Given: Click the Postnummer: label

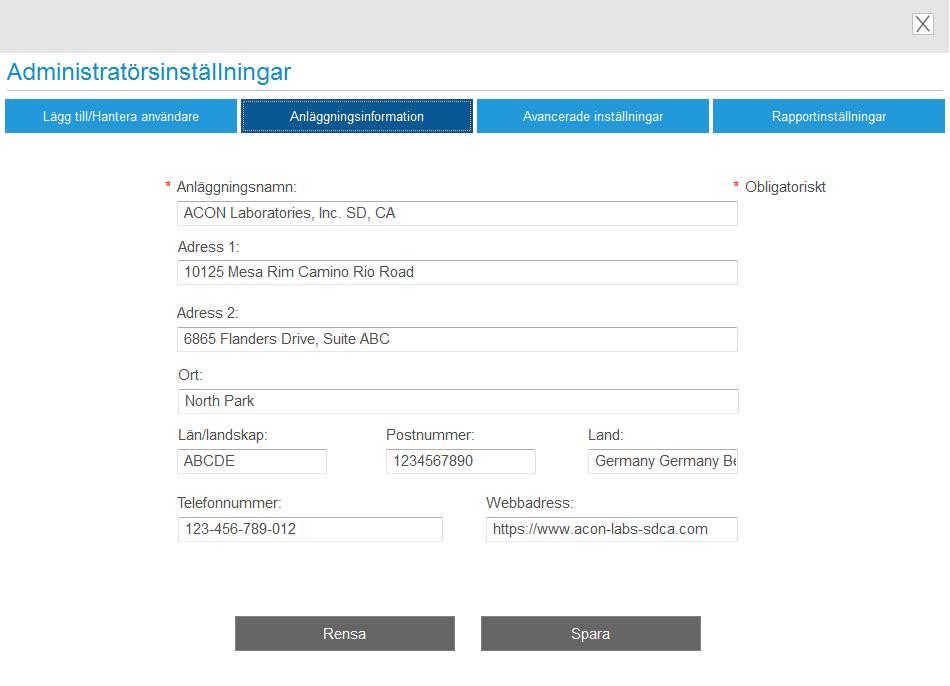Looking at the screenshot, I should (430, 435).
